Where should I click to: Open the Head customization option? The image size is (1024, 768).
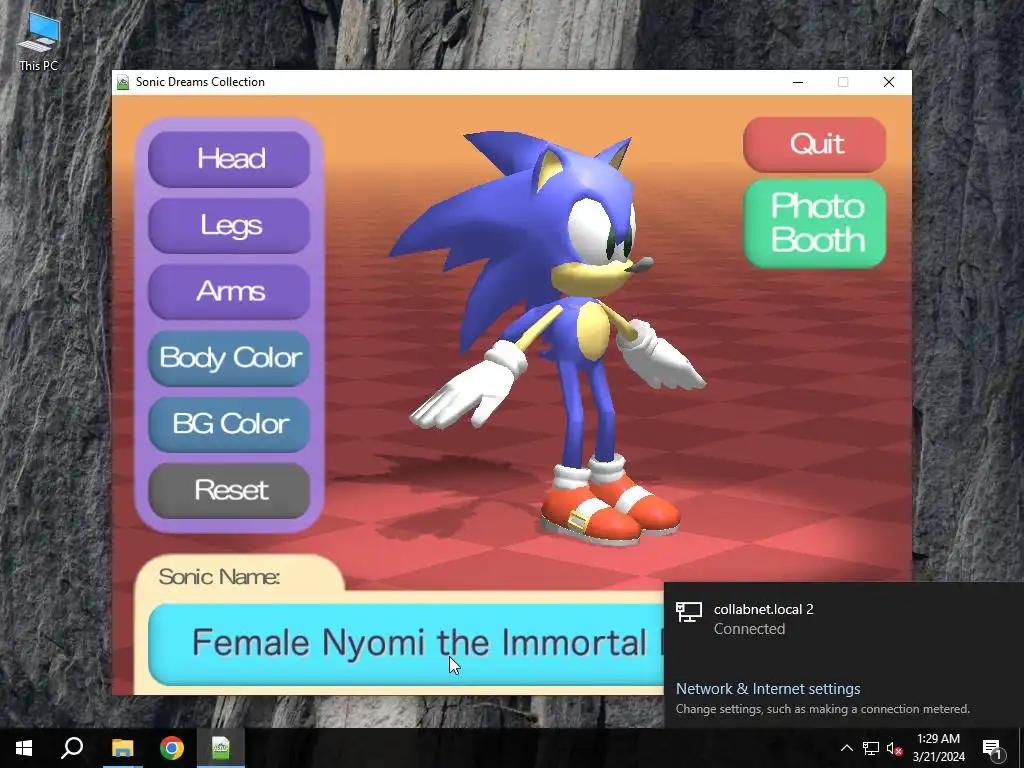coord(229,159)
